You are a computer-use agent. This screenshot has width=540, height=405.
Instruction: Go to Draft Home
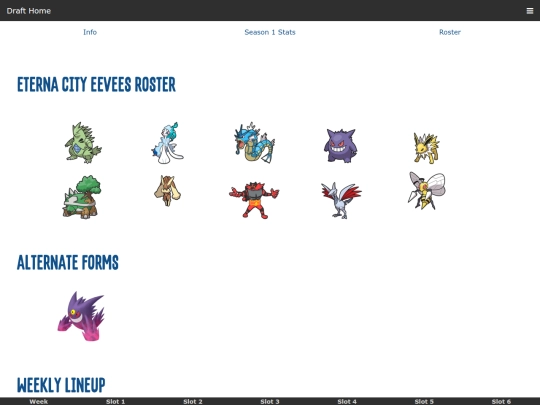29,11
